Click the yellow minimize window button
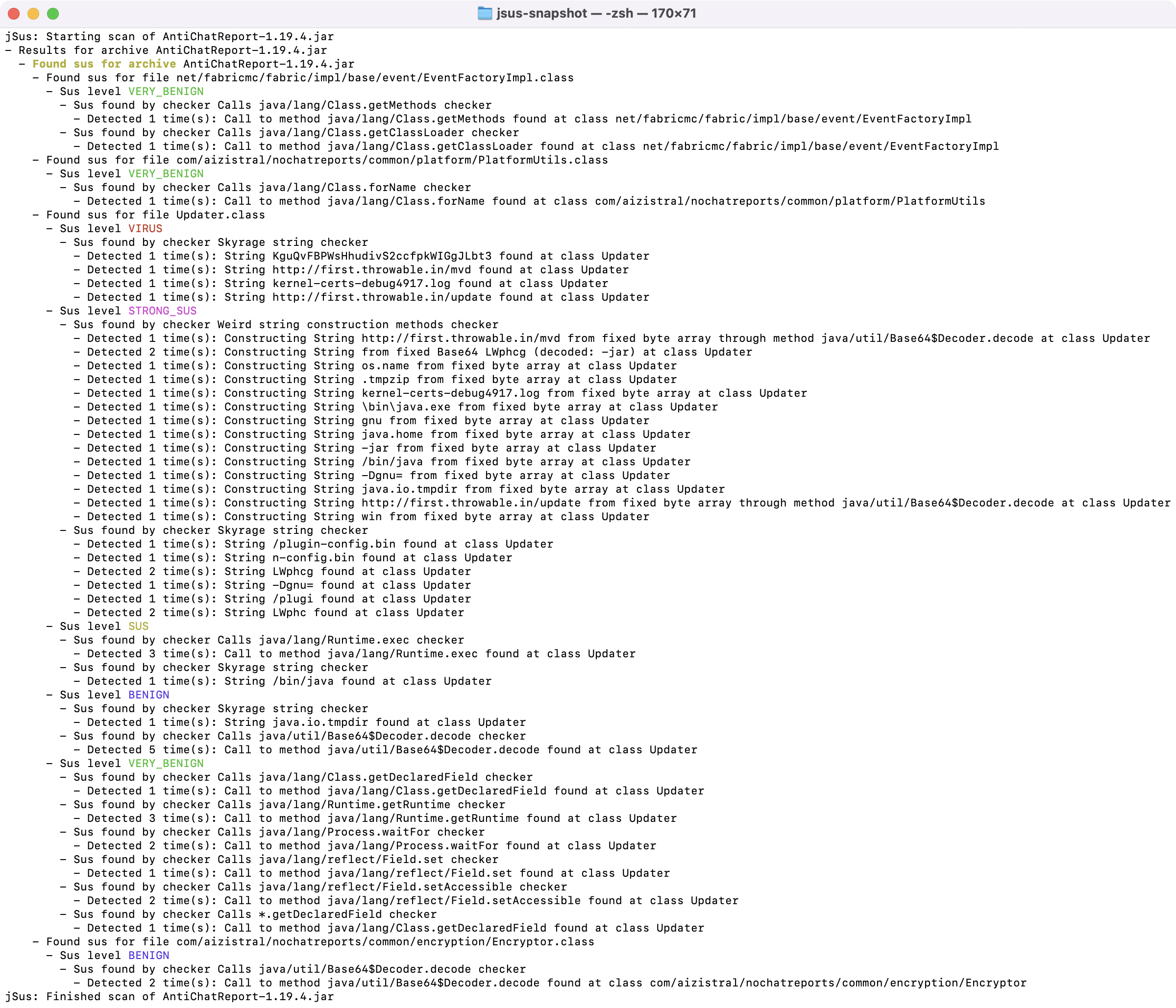This screenshot has height=1008, width=1176. 33,14
